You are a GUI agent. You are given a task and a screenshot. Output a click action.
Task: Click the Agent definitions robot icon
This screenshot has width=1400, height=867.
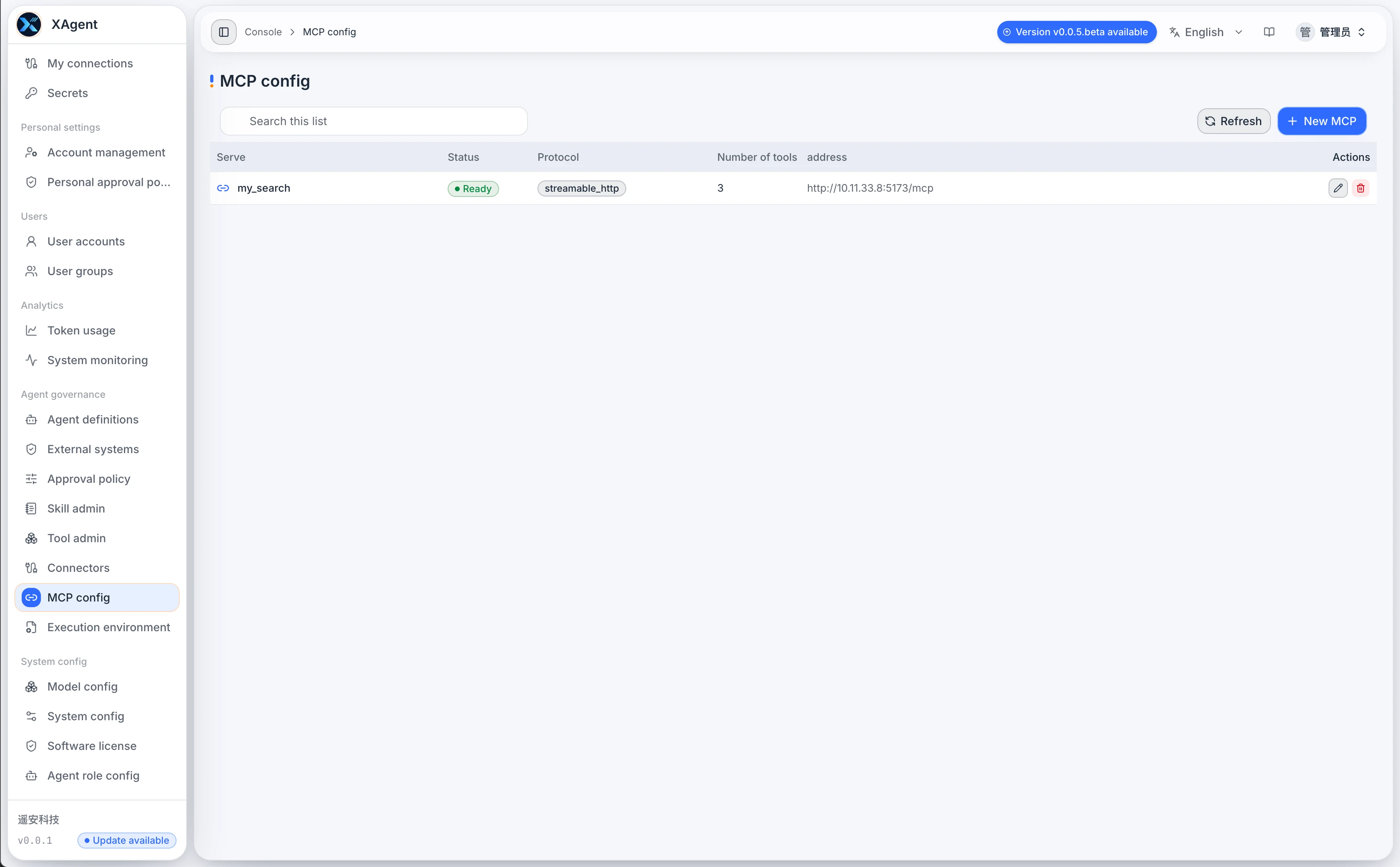[x=32, y=420]
